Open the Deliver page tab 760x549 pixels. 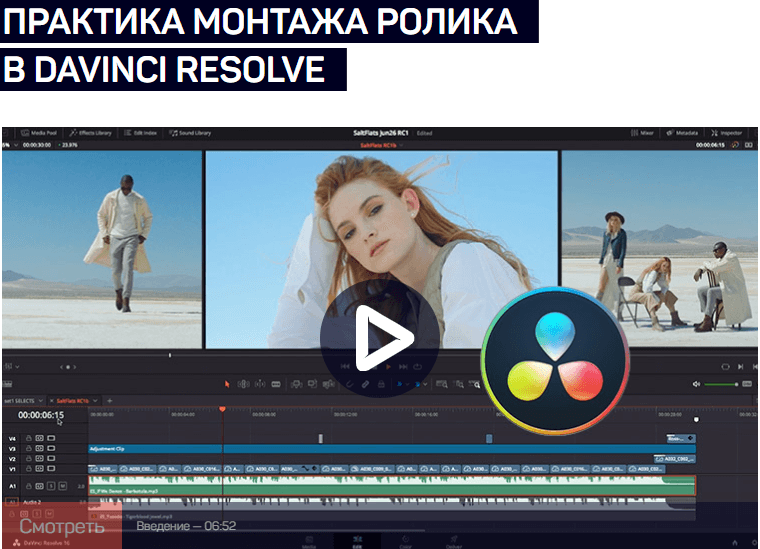[454, 542]
